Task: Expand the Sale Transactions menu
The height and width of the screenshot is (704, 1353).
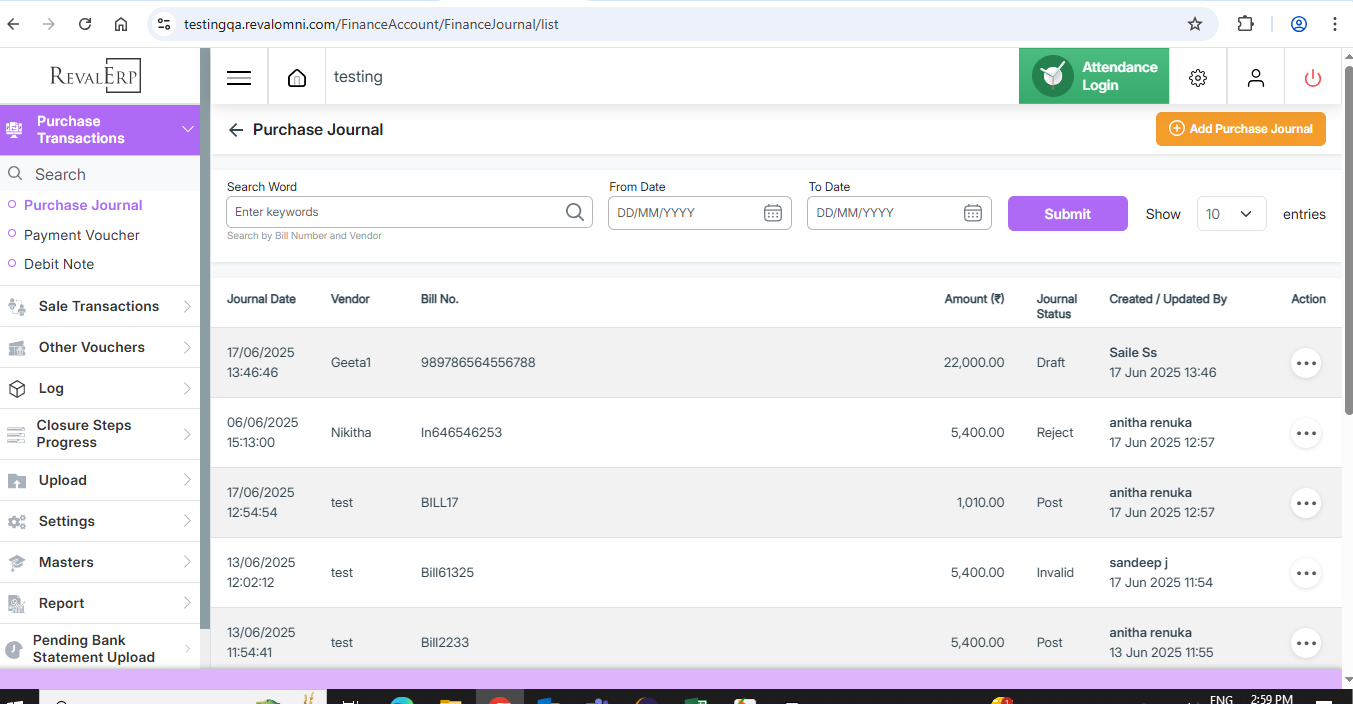Action: pyautogui.click(x=99, y=306)
